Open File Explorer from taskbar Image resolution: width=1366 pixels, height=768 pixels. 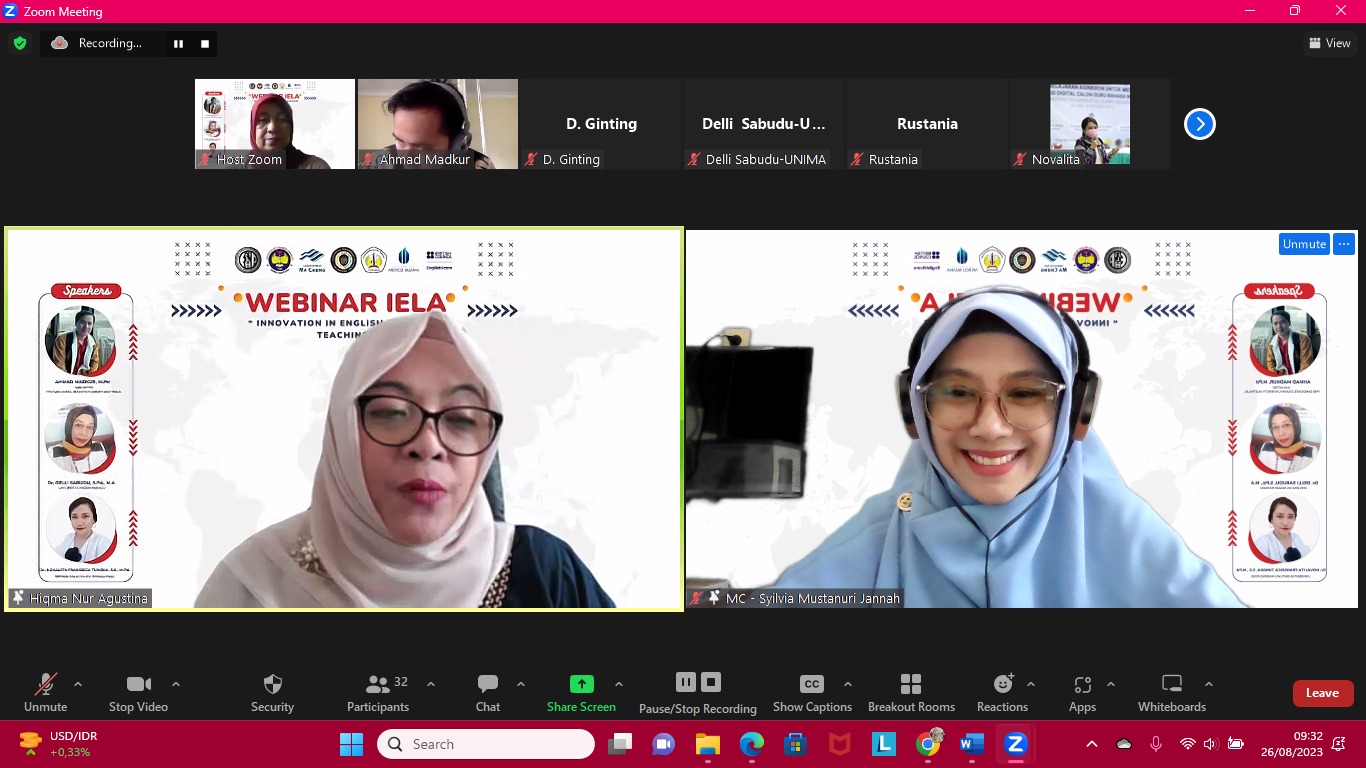click(708, 744)
